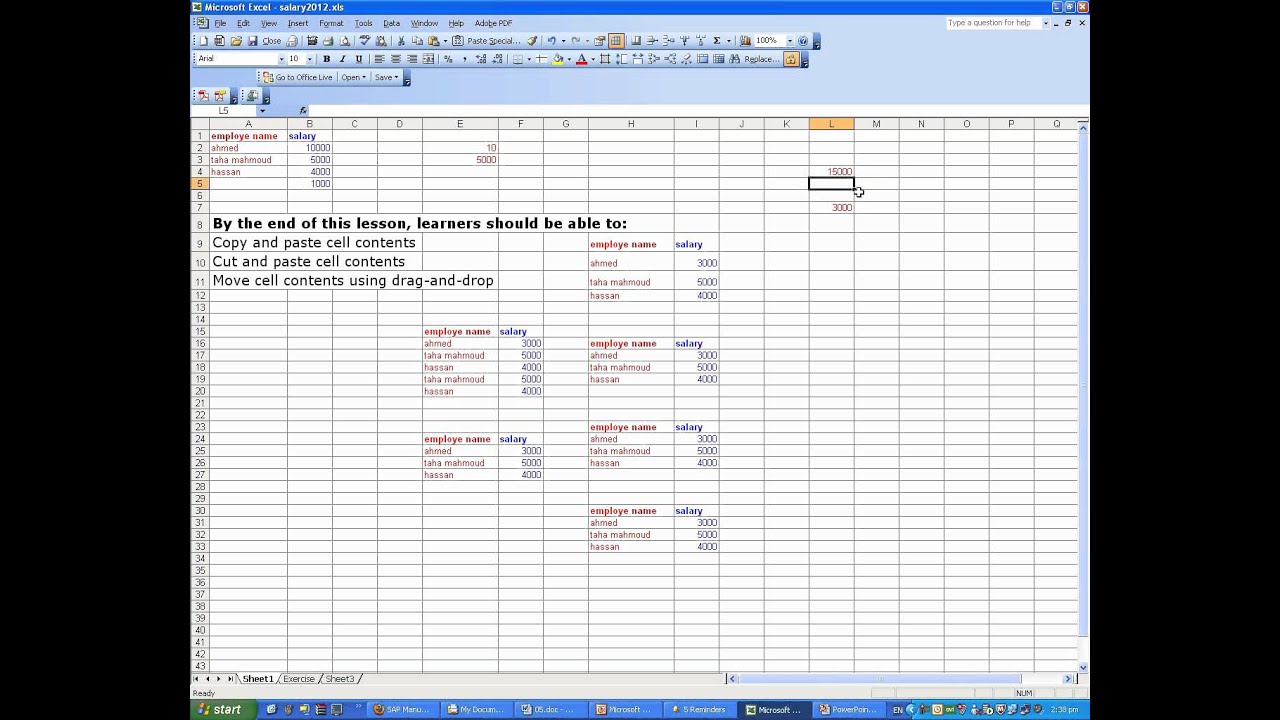The width and height of the screenshot is (1280, 720).
Task: Toggle underline formatting
Action: click(x=359, y=59)
